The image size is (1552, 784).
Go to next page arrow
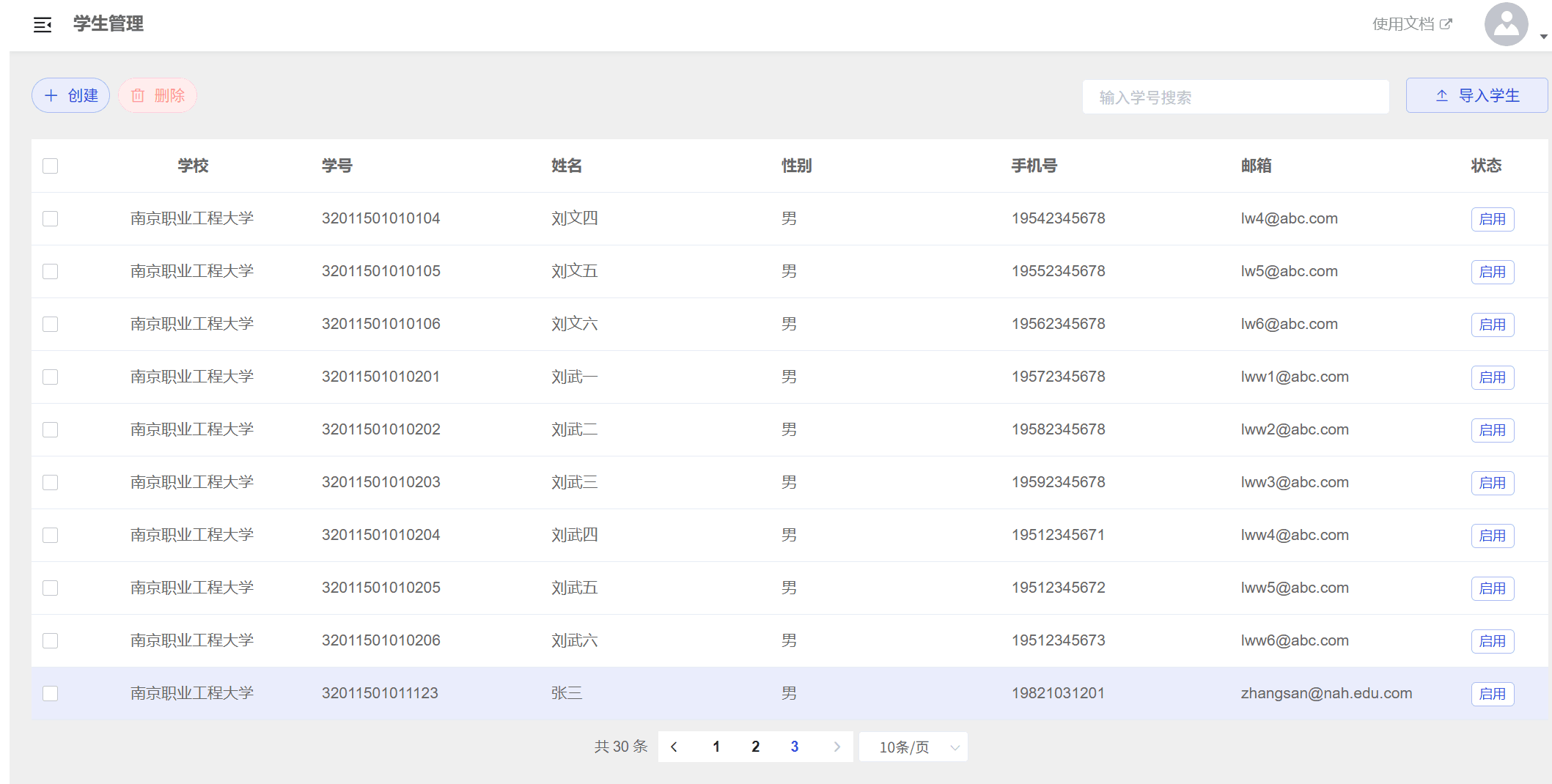(836, 747)
